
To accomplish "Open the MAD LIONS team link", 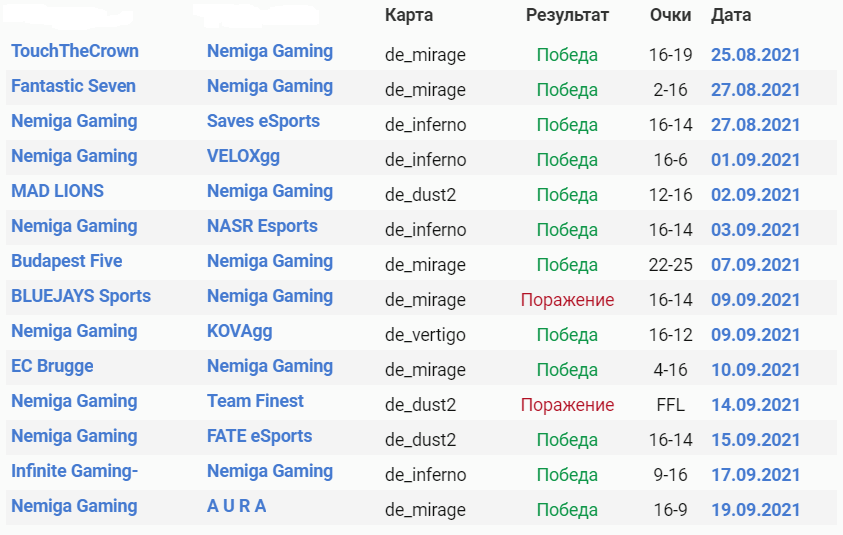I will [57, 191].
